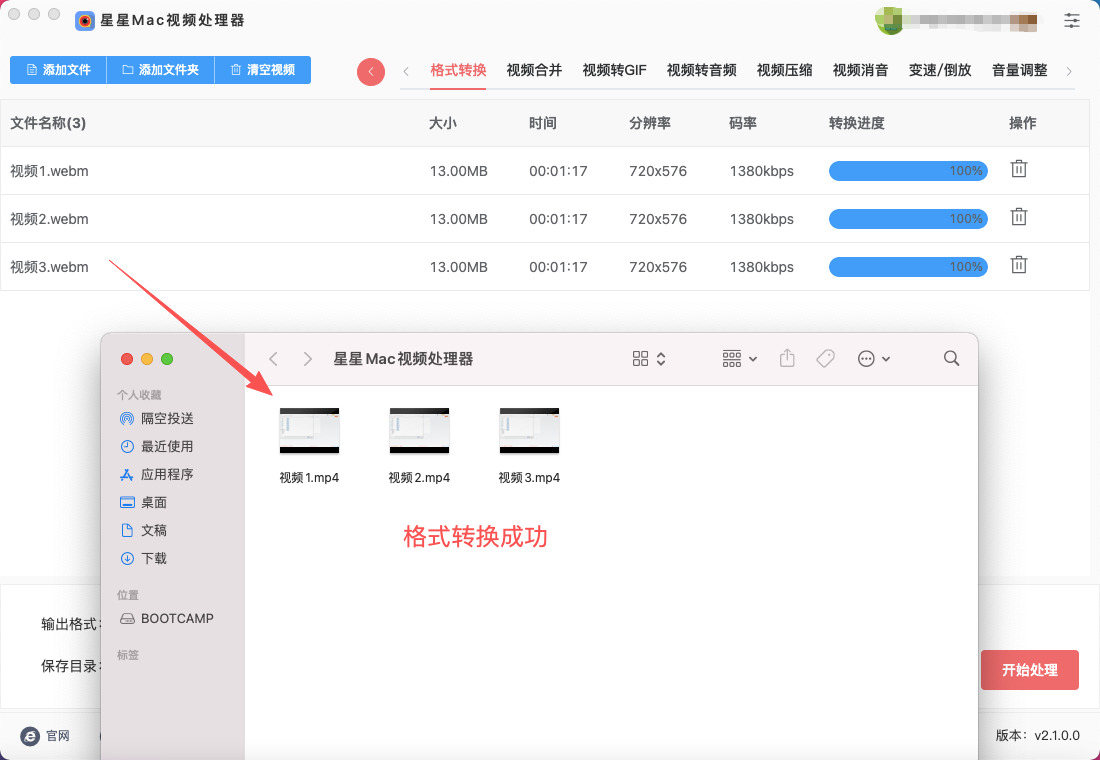The width and height of the screenshot is (1100, 760).
Task: Click 分辨率 column header
Action: 650,124
